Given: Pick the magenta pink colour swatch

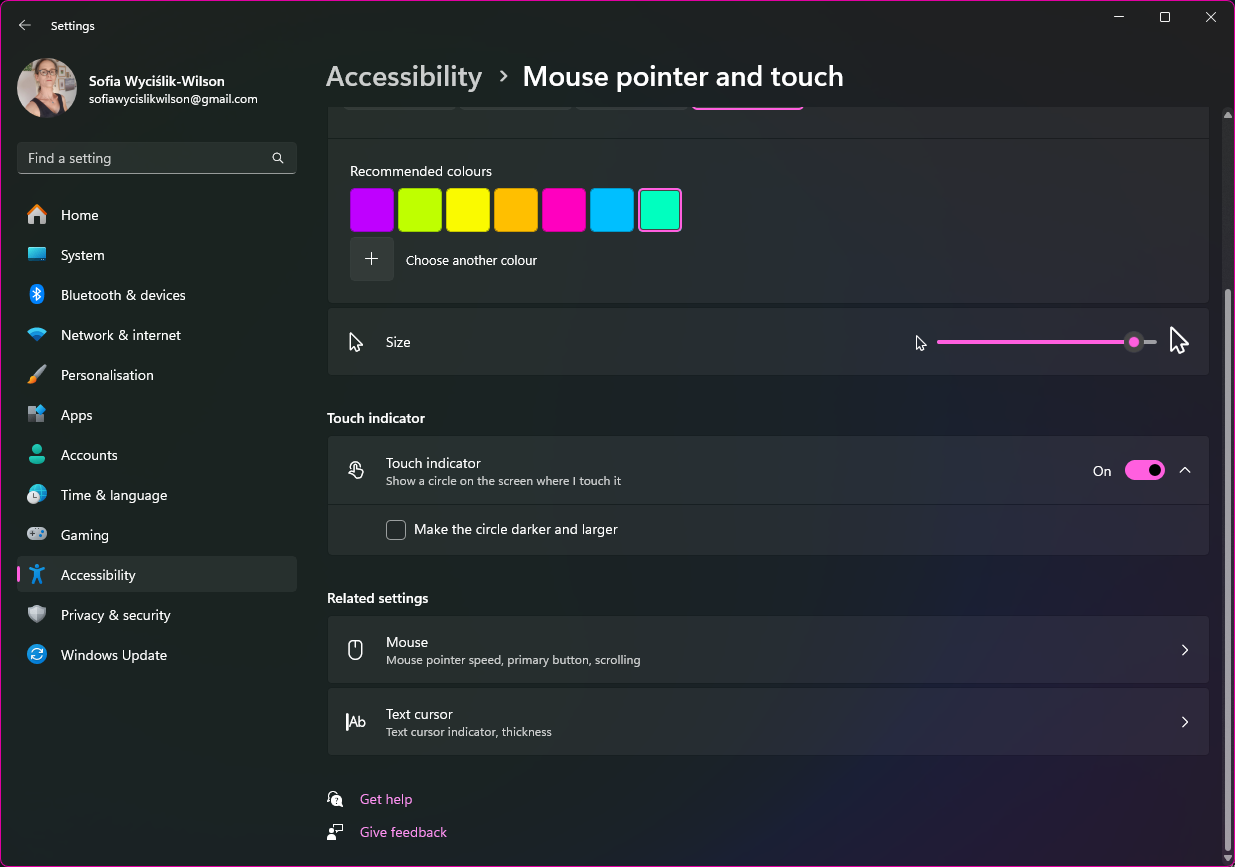Looking at the screenshot, I should point(564,210).
